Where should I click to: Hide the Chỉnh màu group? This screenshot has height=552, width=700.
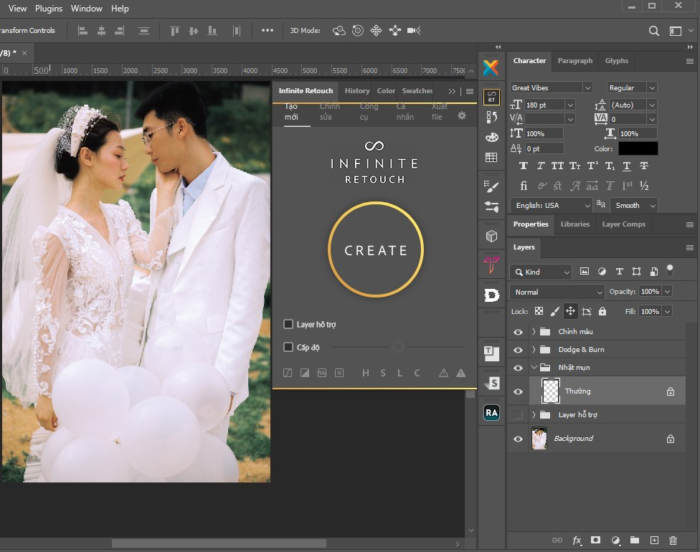518,332
